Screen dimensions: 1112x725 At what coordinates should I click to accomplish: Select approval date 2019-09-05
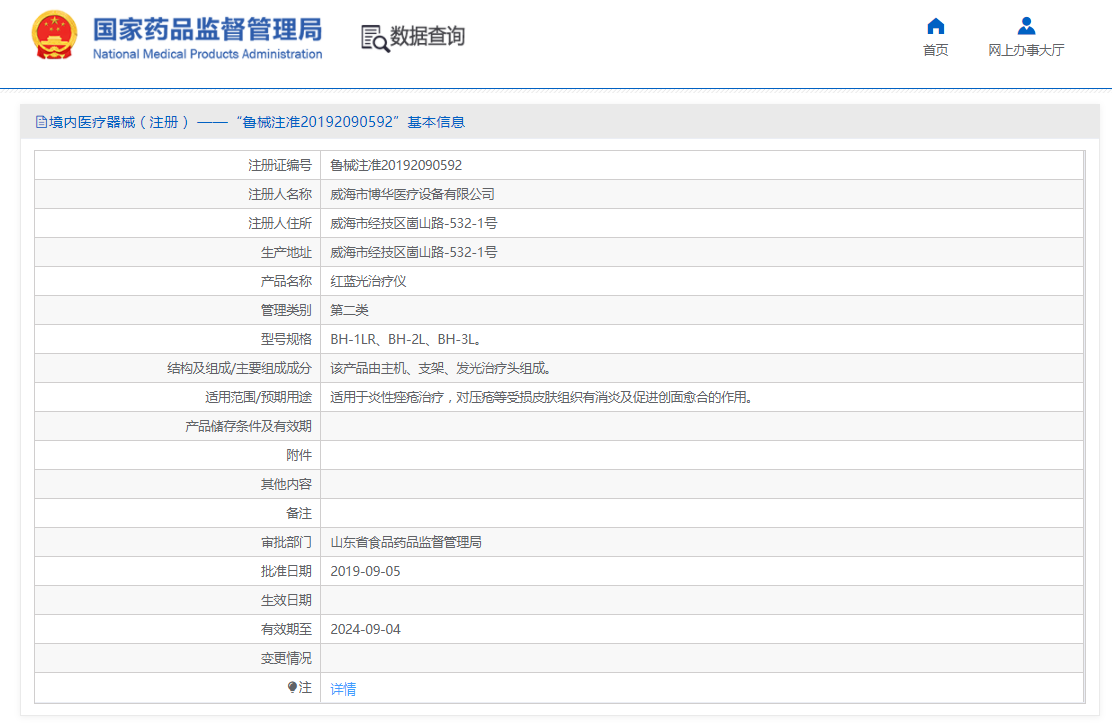coord(365,572)
